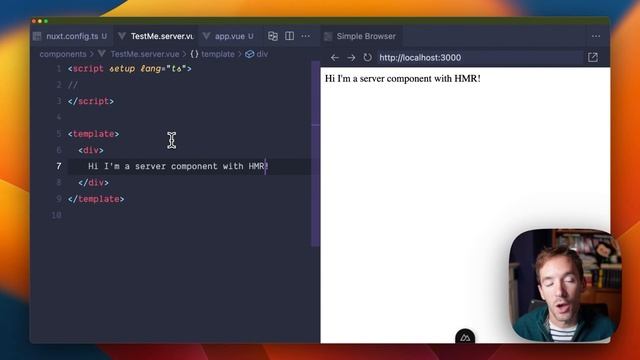The width and height of the screenshot is (640, 360).
Task: Click the Simple Browser tab icon
Action: 328,36
